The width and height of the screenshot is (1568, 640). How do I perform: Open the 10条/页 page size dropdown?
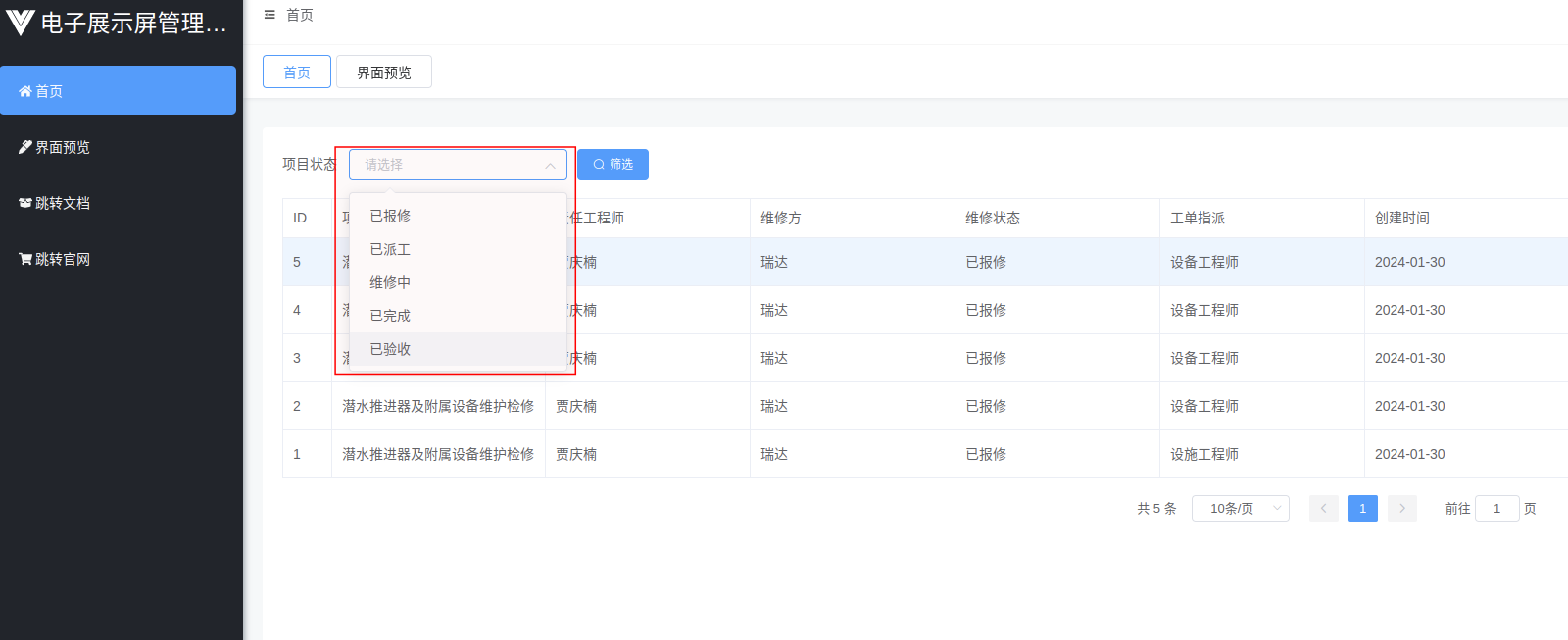coord(1240,508)
